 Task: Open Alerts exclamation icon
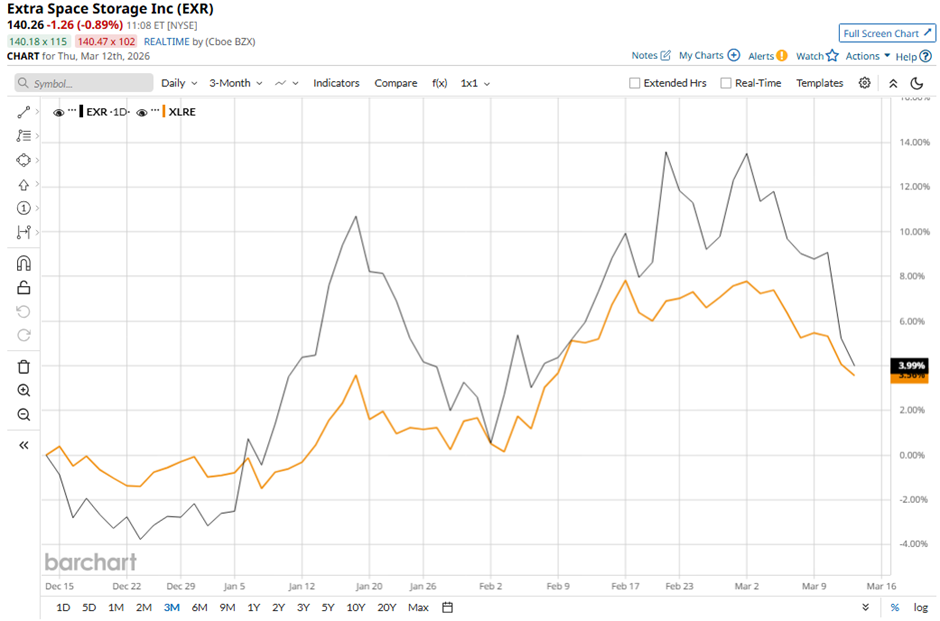[782, 56]
